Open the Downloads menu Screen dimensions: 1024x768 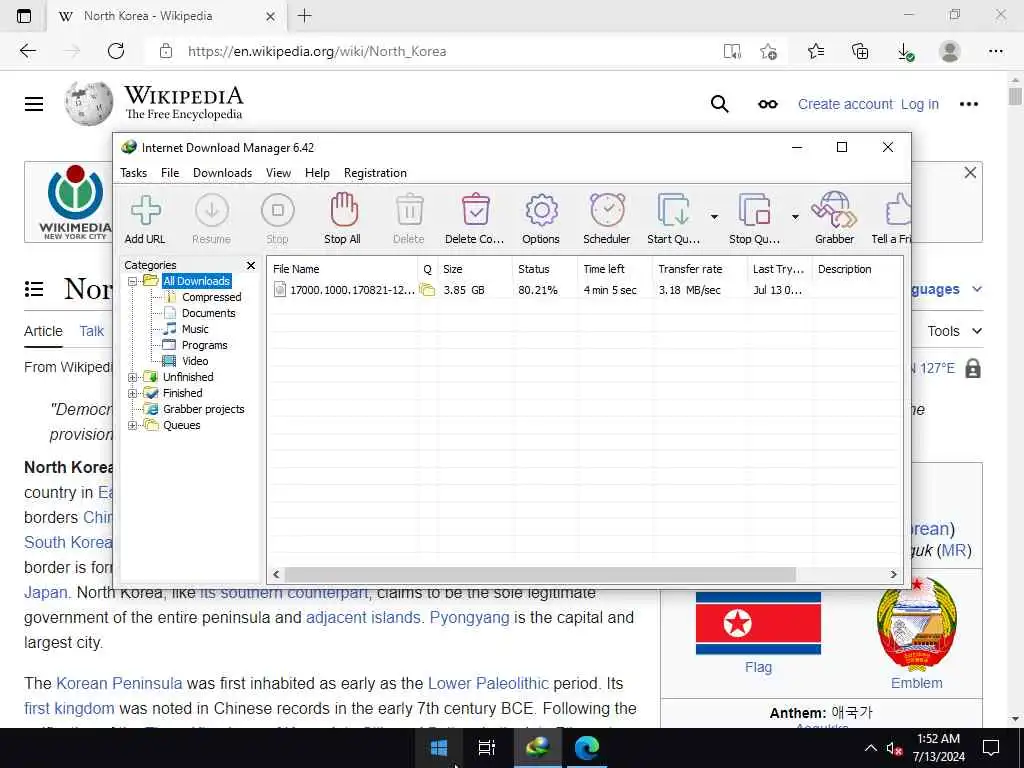click(x=222, y=173)
